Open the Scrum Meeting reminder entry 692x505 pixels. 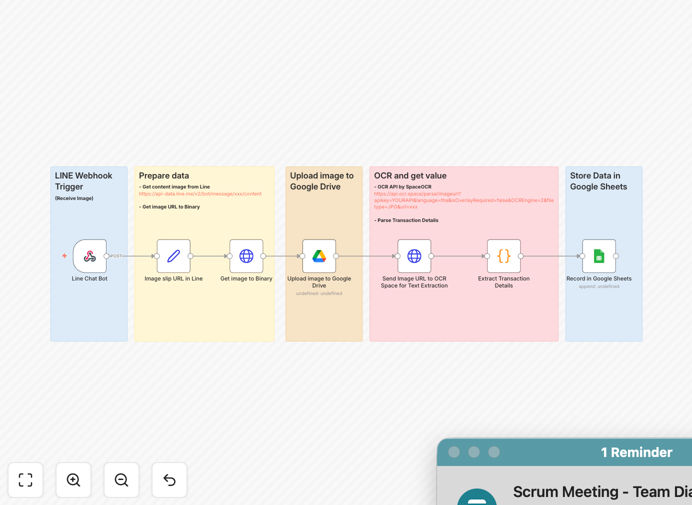coord(602,492)
